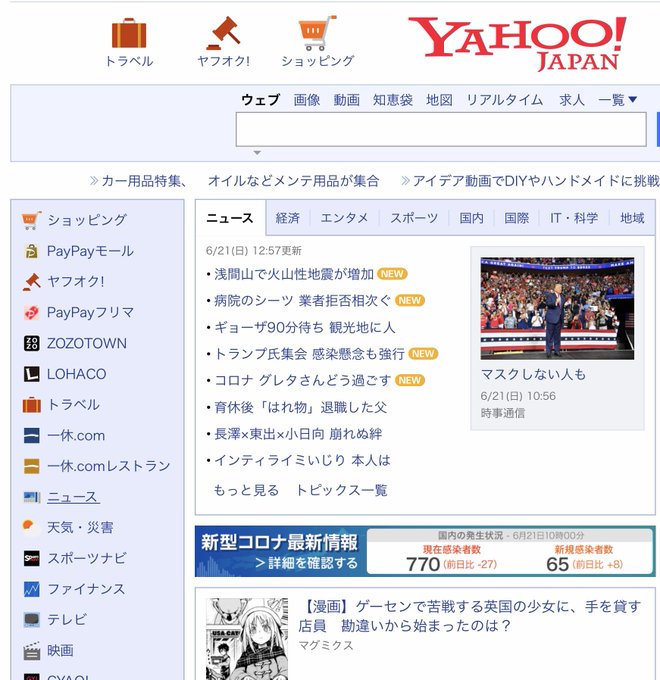Open アイデア動画でDIY promo link
The width and height of the screenshot is (660, 680).
click(530, 181)
